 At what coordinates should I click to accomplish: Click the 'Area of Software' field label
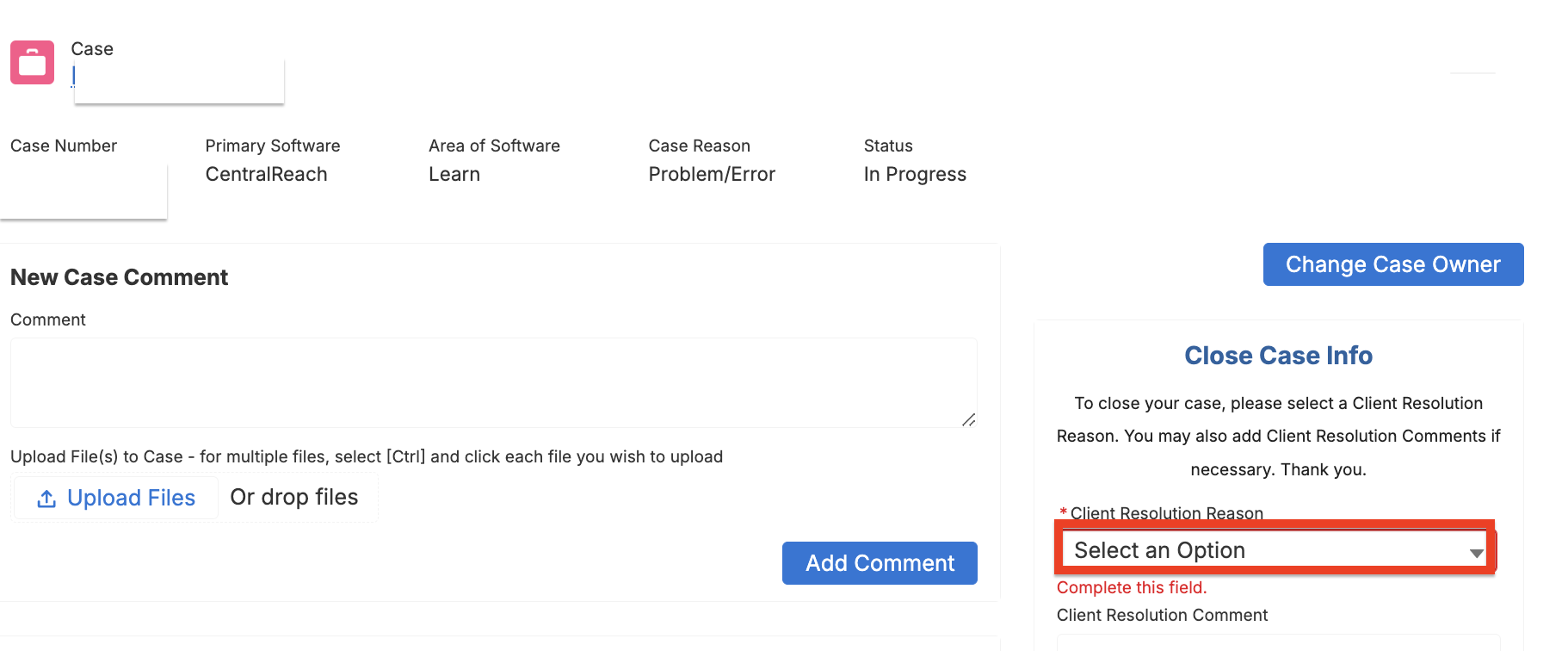pos(494,146)
